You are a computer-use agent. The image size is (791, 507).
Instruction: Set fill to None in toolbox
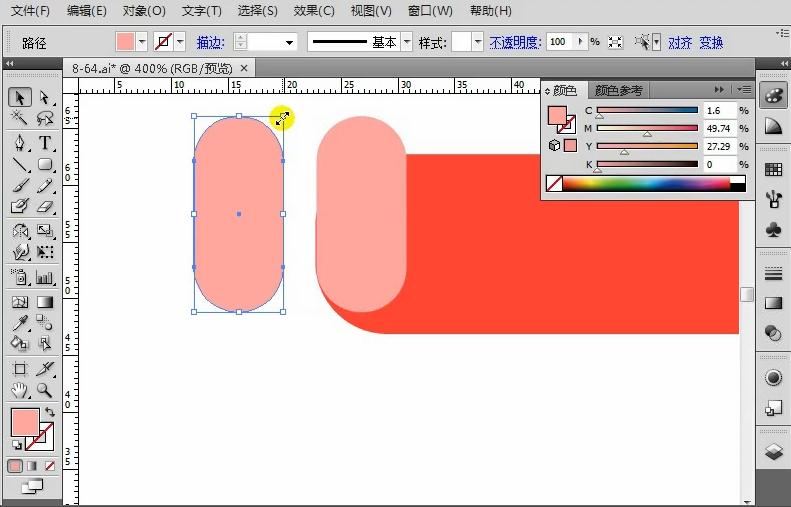coord(50,466)
